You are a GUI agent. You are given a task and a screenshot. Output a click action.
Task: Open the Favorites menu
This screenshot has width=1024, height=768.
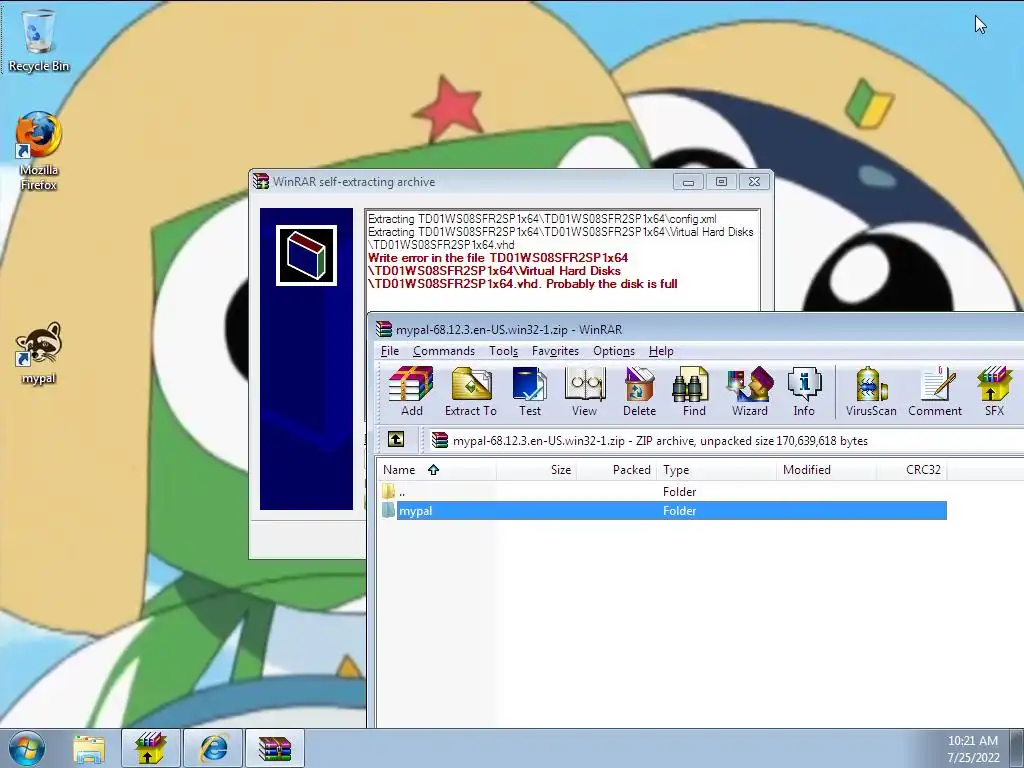pos(555,351)
